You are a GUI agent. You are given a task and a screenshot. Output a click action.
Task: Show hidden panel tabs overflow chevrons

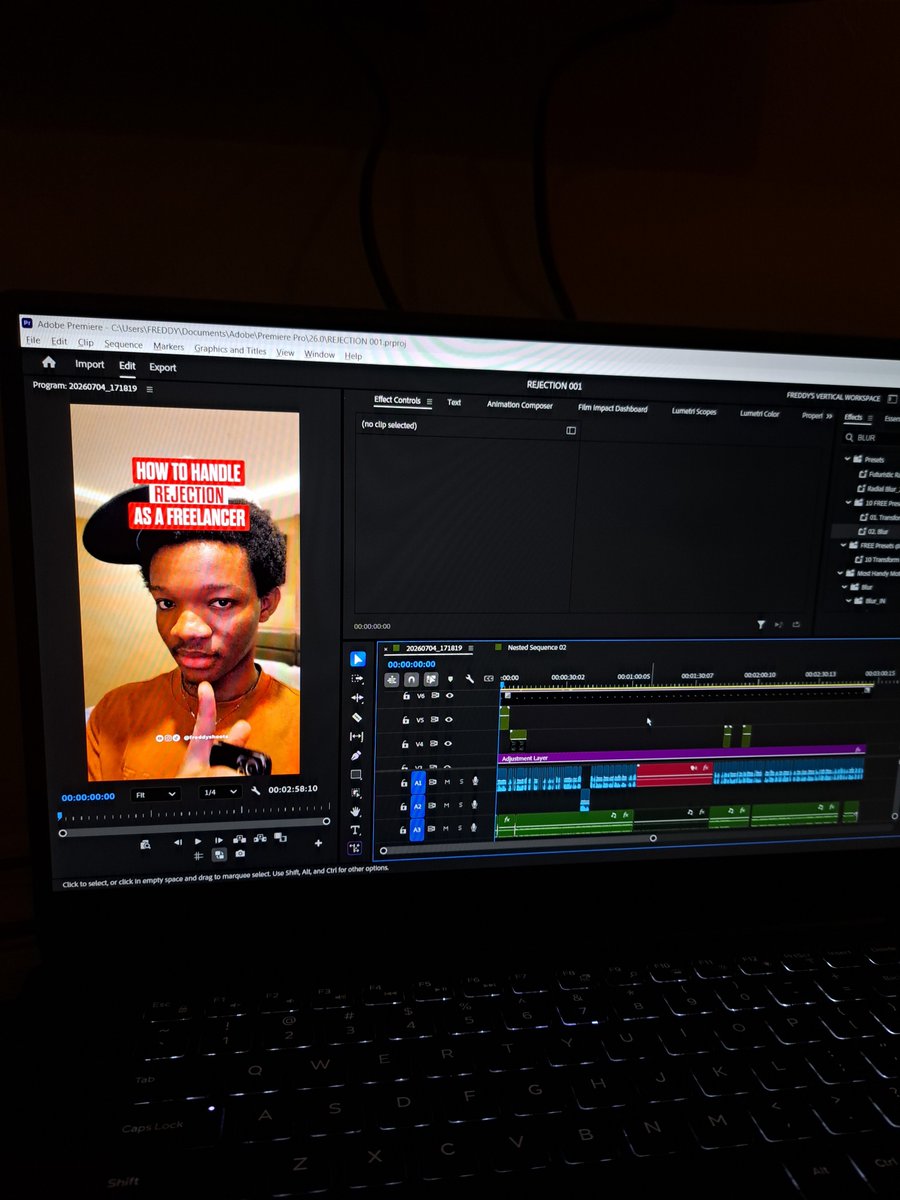point(828,415)
